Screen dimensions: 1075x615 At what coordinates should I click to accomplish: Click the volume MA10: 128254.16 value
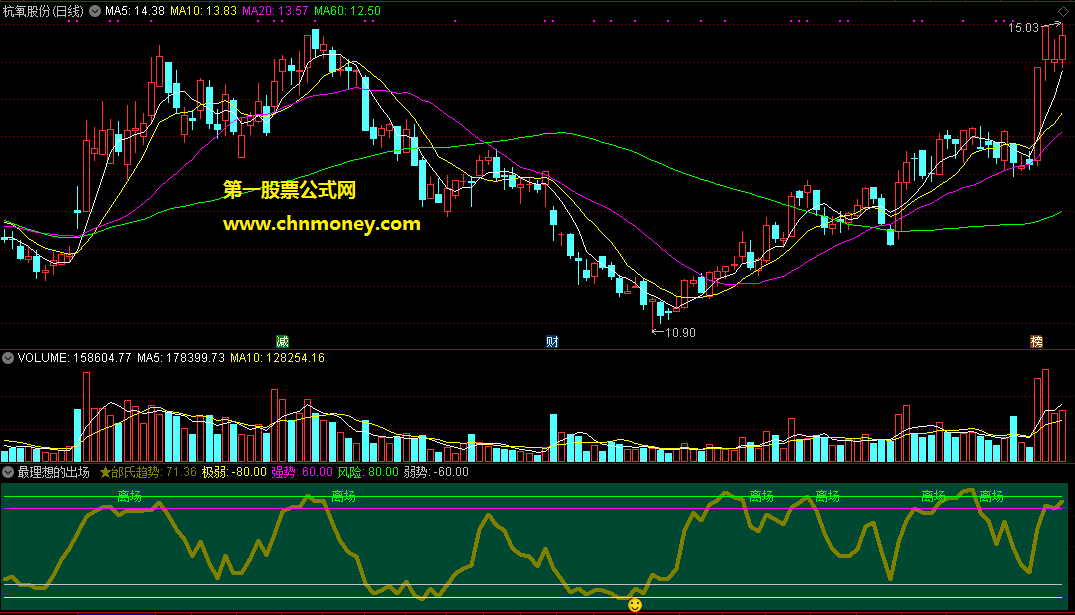pyautogui.click(x=278, y=358)
